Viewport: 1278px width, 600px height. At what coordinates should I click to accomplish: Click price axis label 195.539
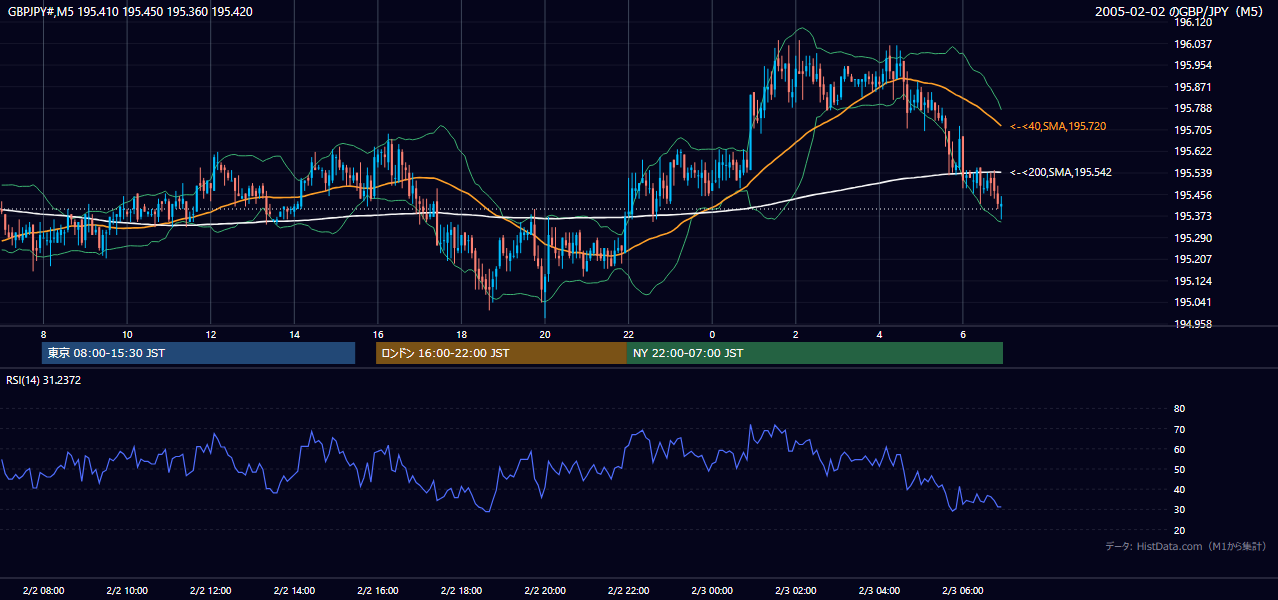[1192, 173]
